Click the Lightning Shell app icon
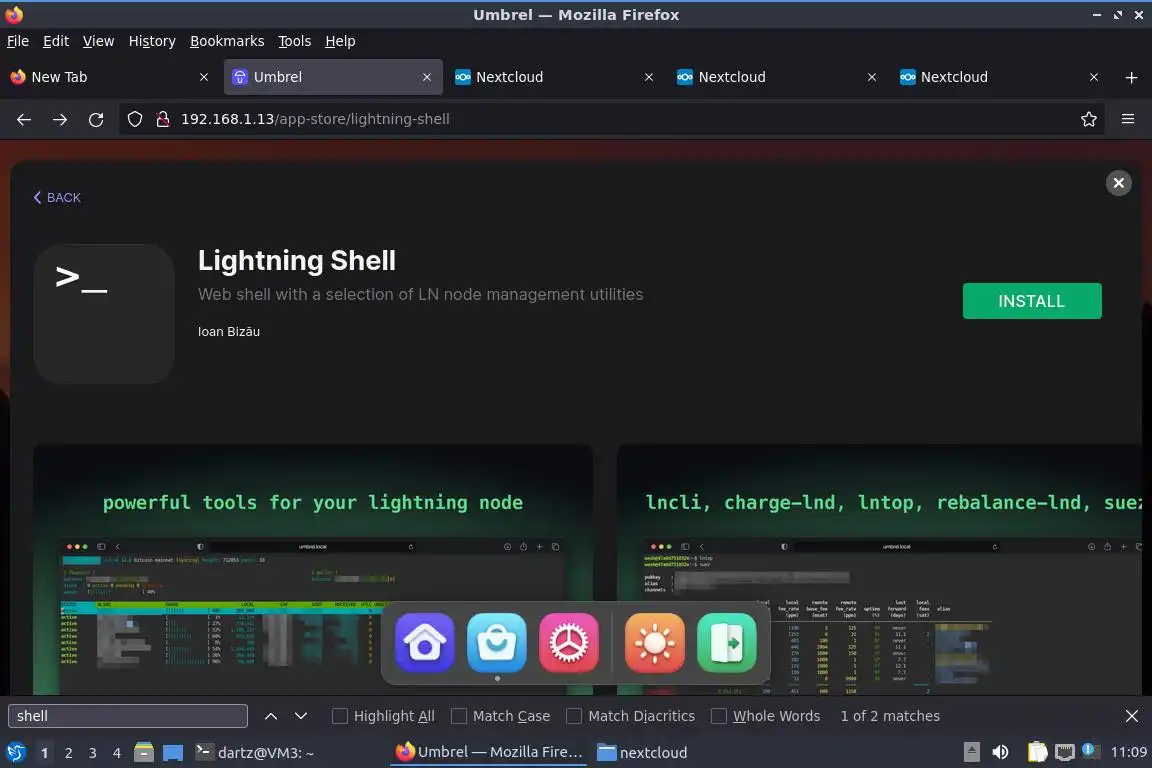Screen dimensions: 1152x768 click(104, 314)
